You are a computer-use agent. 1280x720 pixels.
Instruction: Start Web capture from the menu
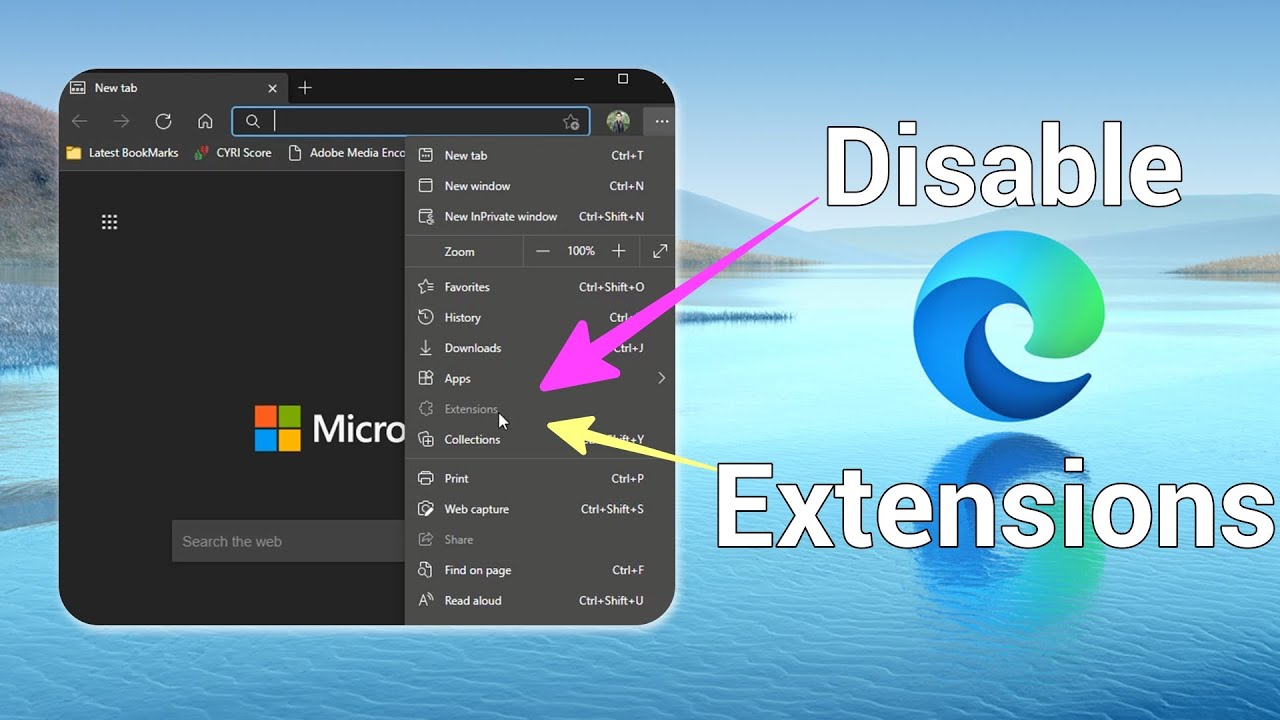click(540, 509)
